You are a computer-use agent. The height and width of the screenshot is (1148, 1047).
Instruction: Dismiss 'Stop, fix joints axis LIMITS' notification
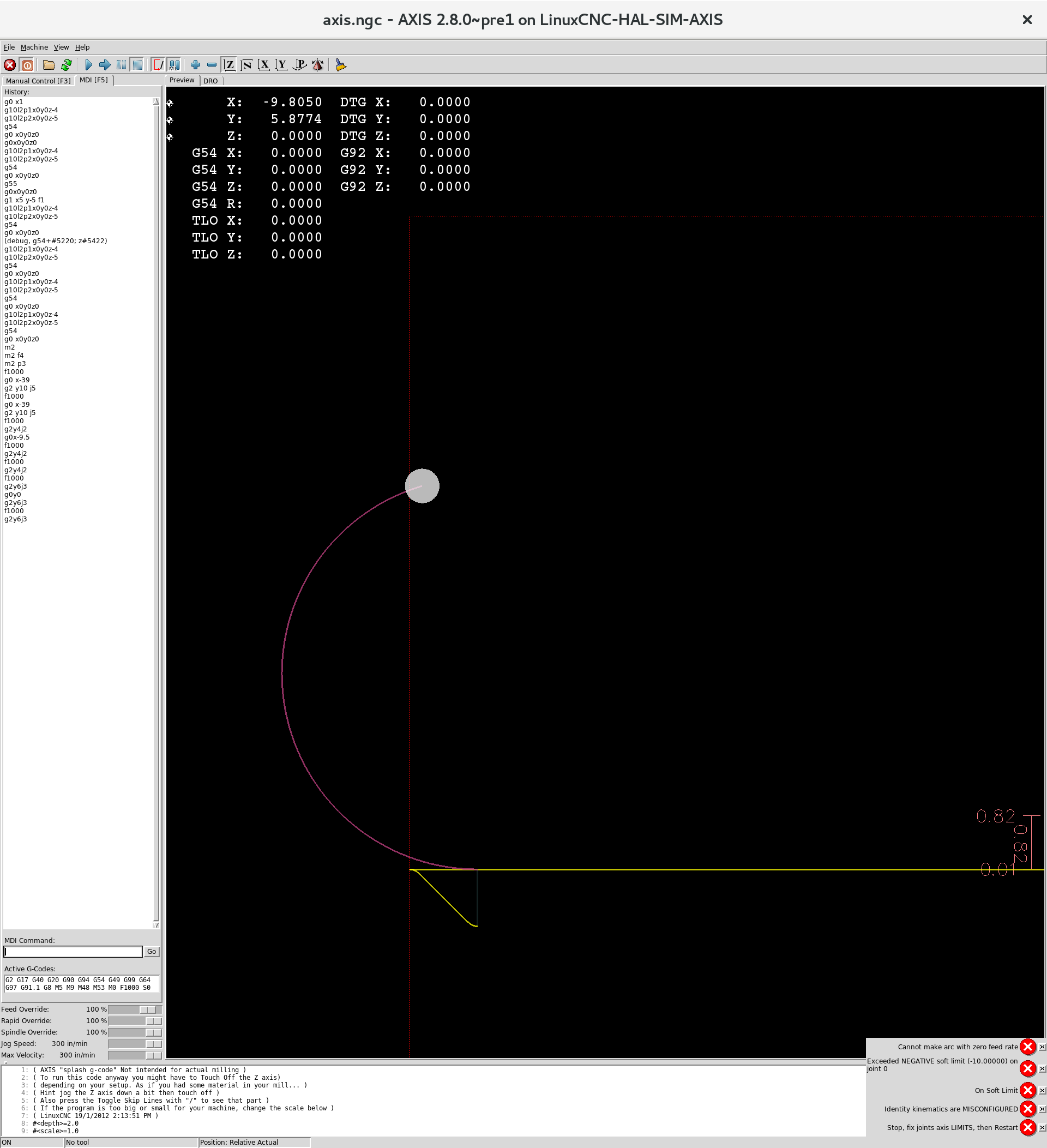(x=1042, y=1127)
